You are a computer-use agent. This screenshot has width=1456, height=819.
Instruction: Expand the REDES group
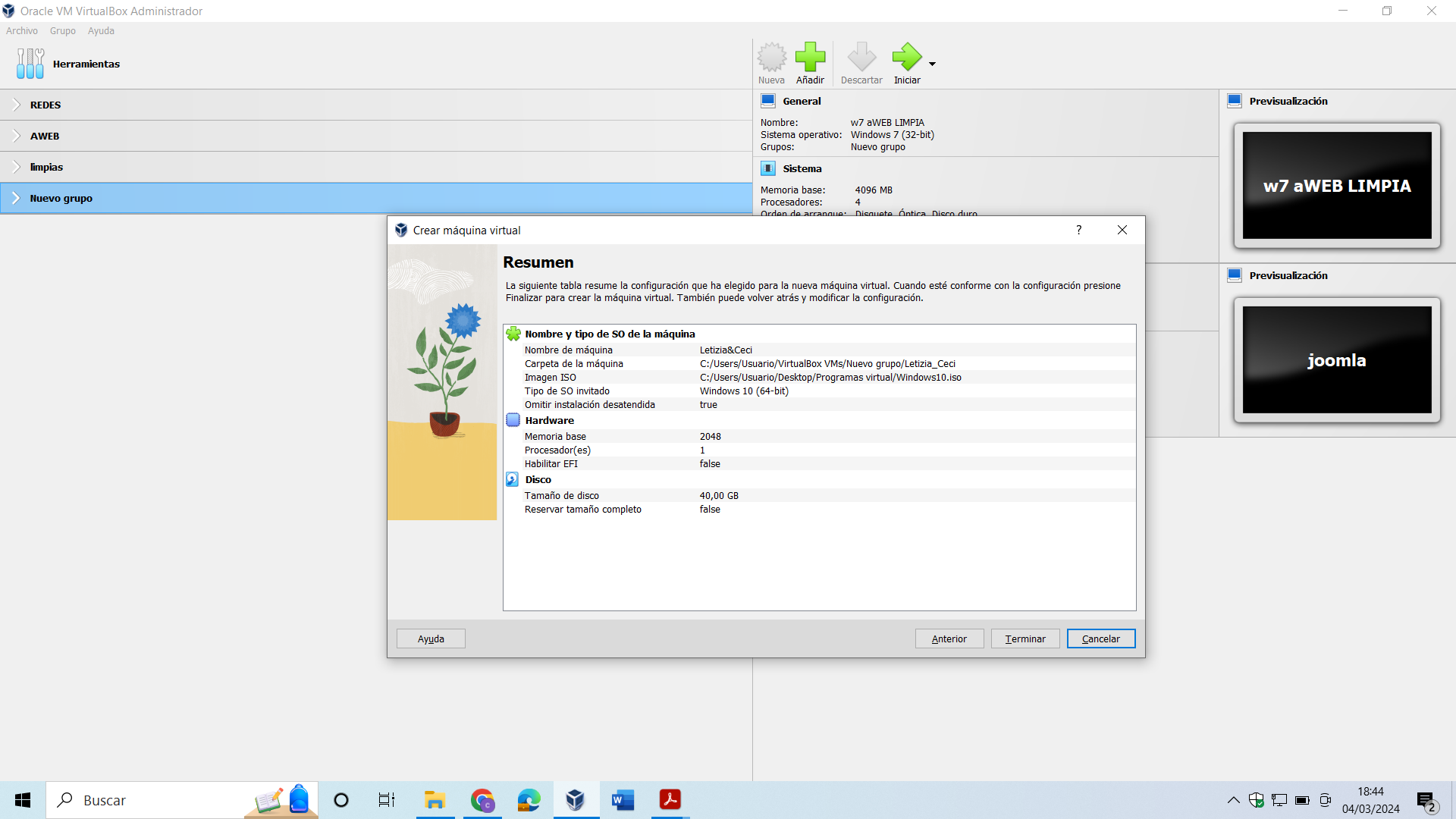[17, 105]
